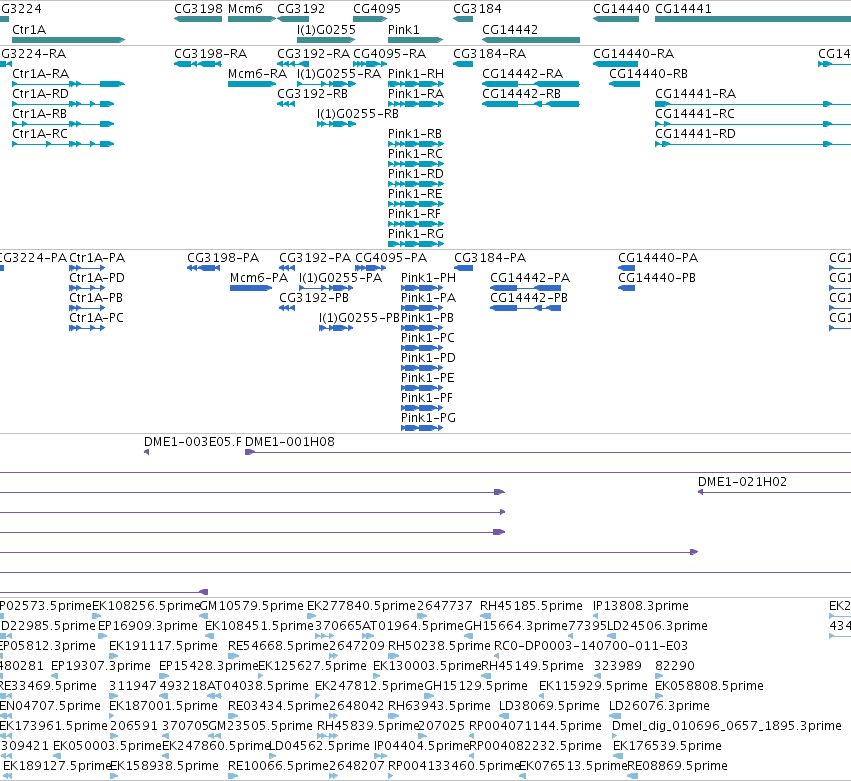Select EST IP13808.3prime
851x781 pixels.
[x=595, y=616]
